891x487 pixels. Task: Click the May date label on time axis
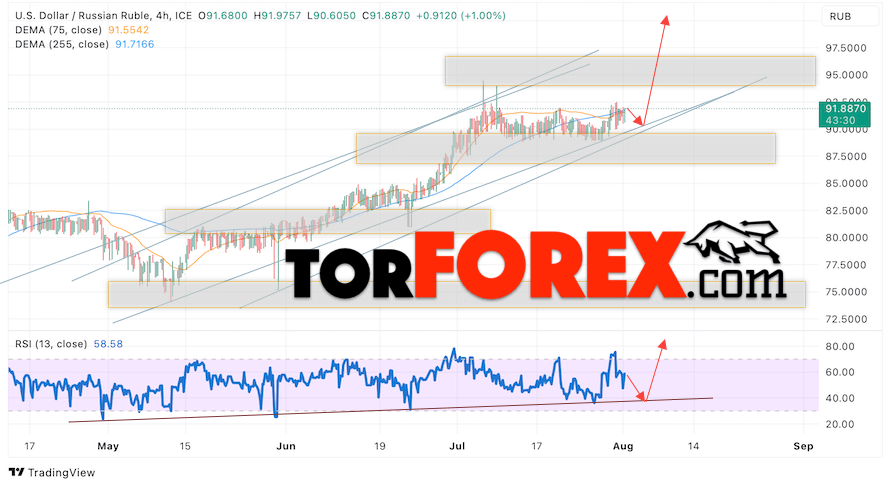(108, 446)
